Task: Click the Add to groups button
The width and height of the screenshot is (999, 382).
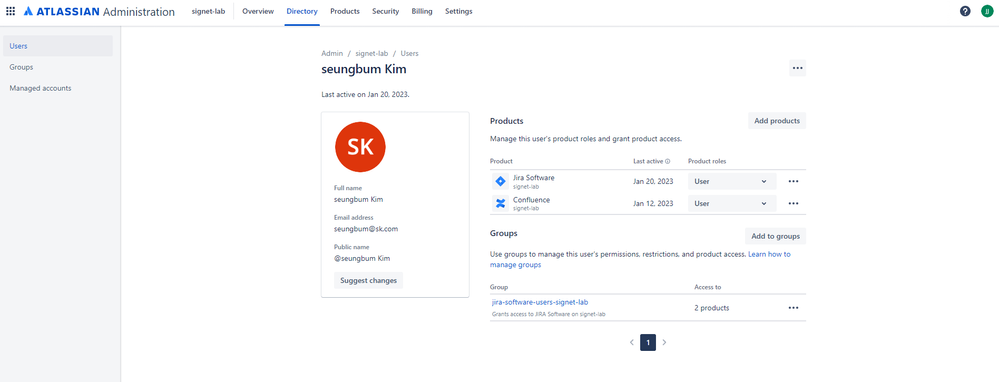Action: [x=775, y=236]
